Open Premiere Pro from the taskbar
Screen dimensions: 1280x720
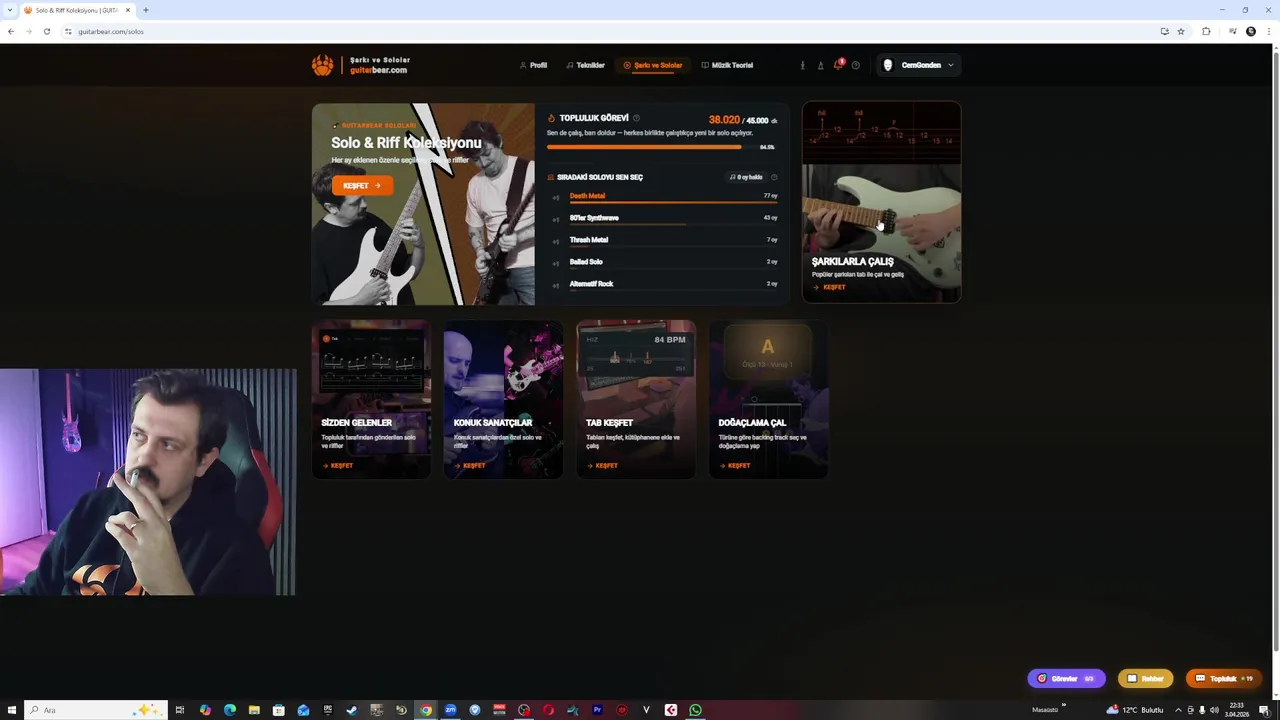point(597,710)
